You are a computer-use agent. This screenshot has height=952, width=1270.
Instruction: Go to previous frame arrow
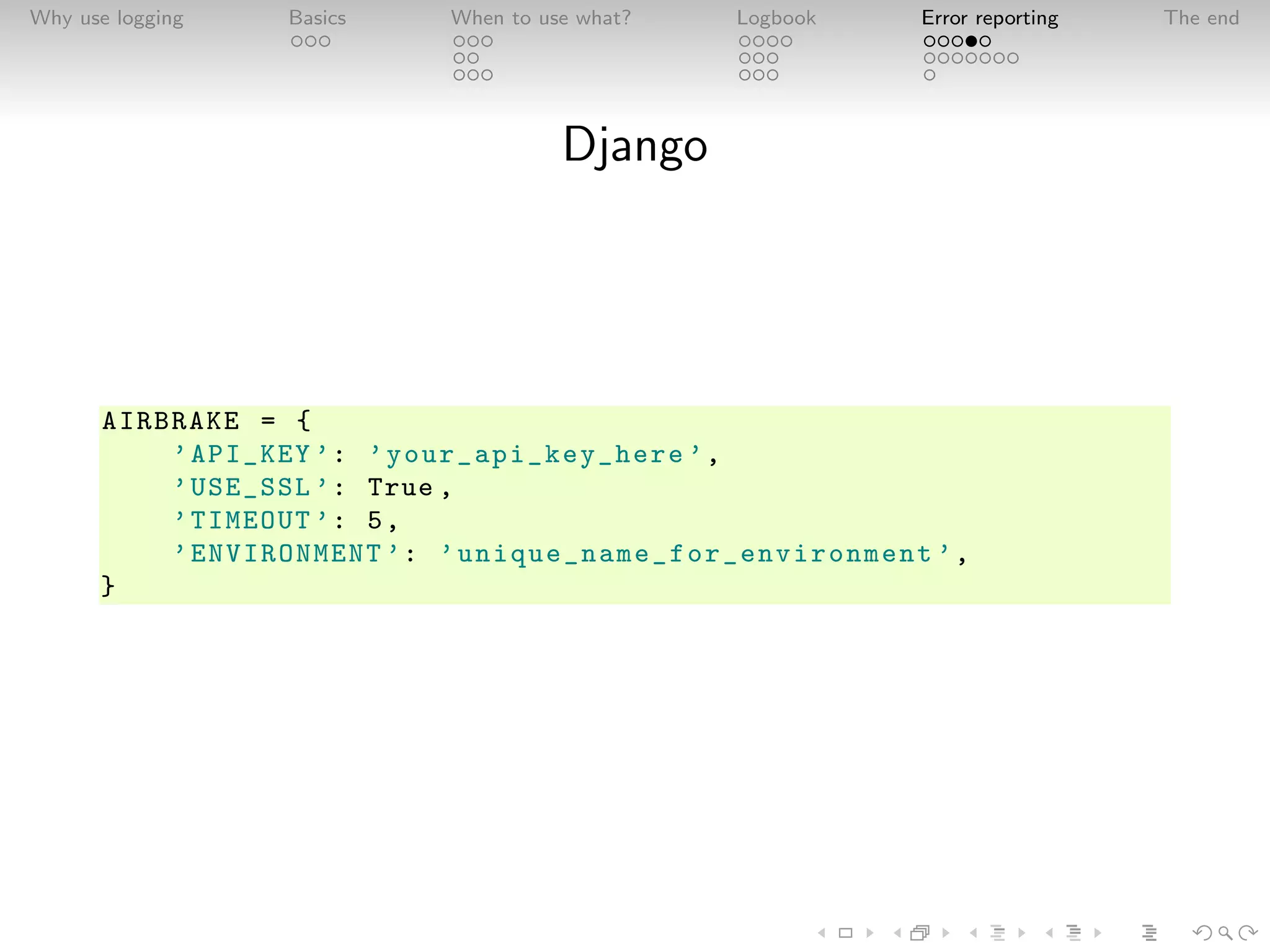897,933
